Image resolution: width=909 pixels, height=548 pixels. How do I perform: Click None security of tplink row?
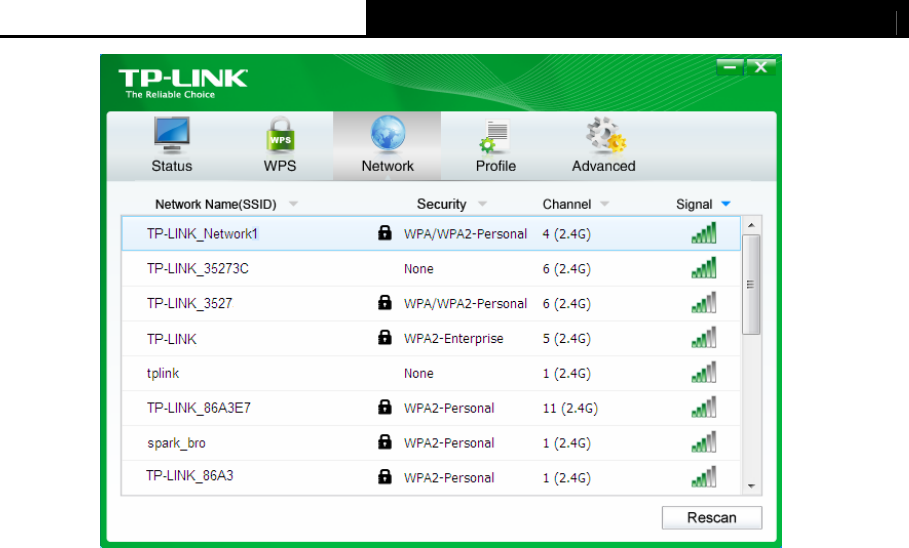[x=419, y=373]
